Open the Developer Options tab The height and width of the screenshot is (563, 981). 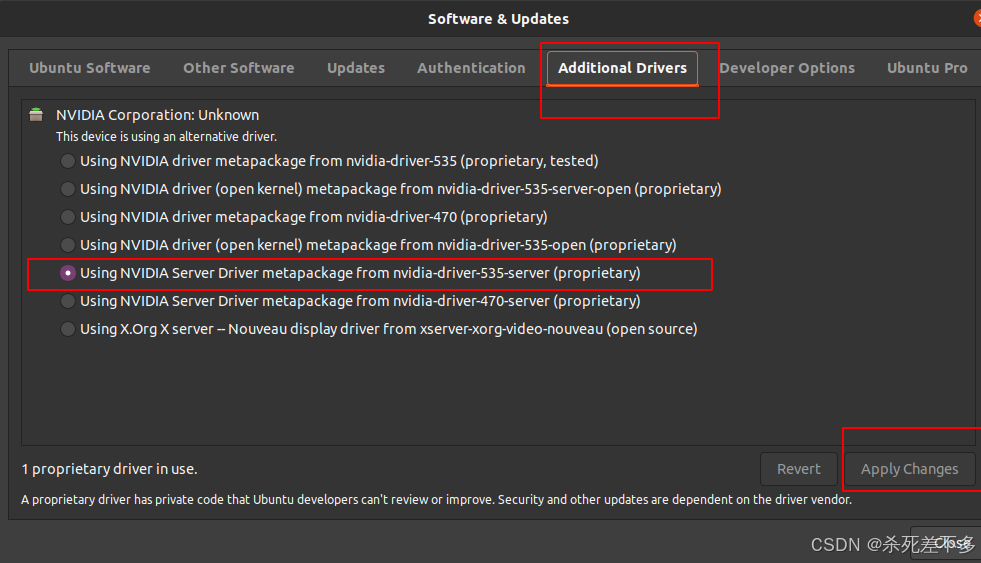pos(786,68)
